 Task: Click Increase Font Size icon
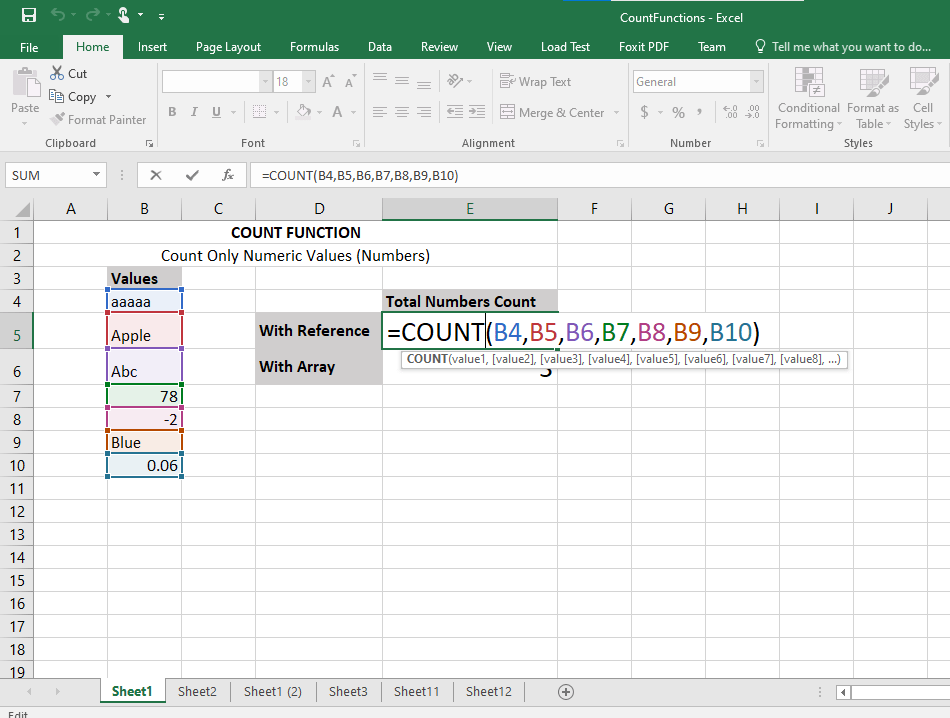click(x=328, y=81)
